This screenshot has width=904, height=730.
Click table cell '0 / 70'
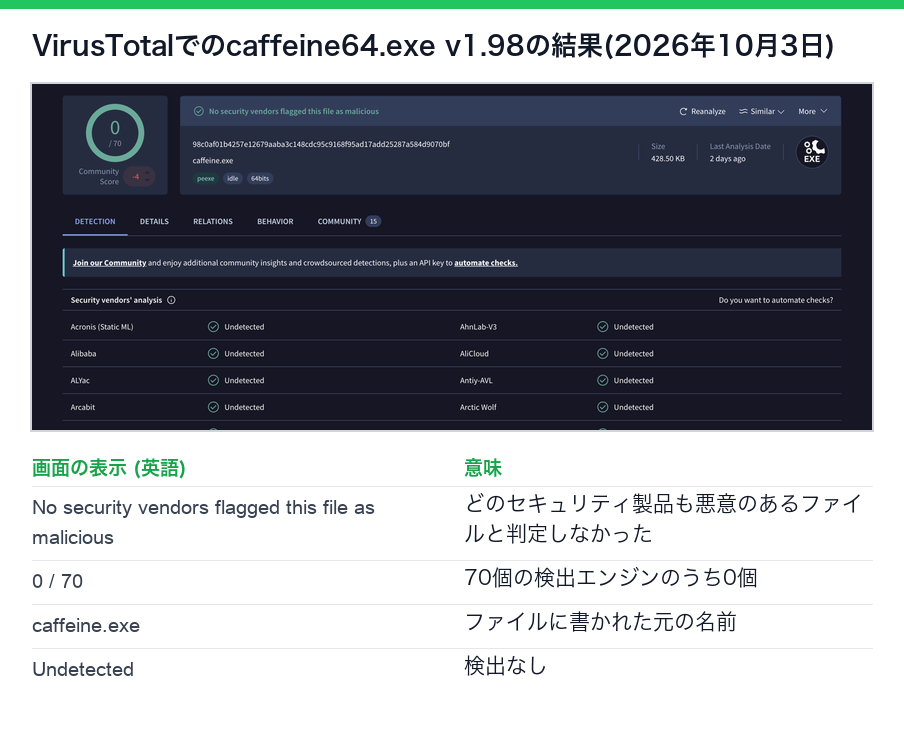[x=58, y=581]
